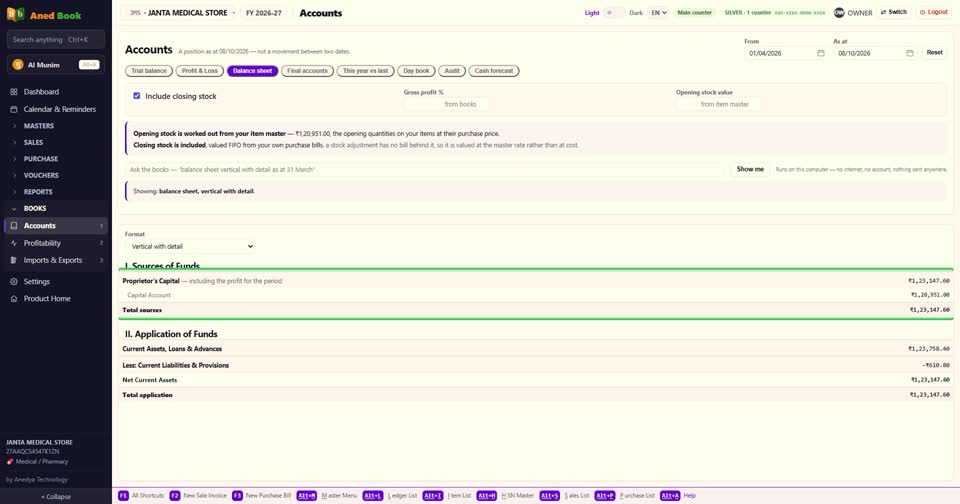960x504 pixels.
Task: Open the Dashboard icon in sidebar
Action: click(13, 92)
